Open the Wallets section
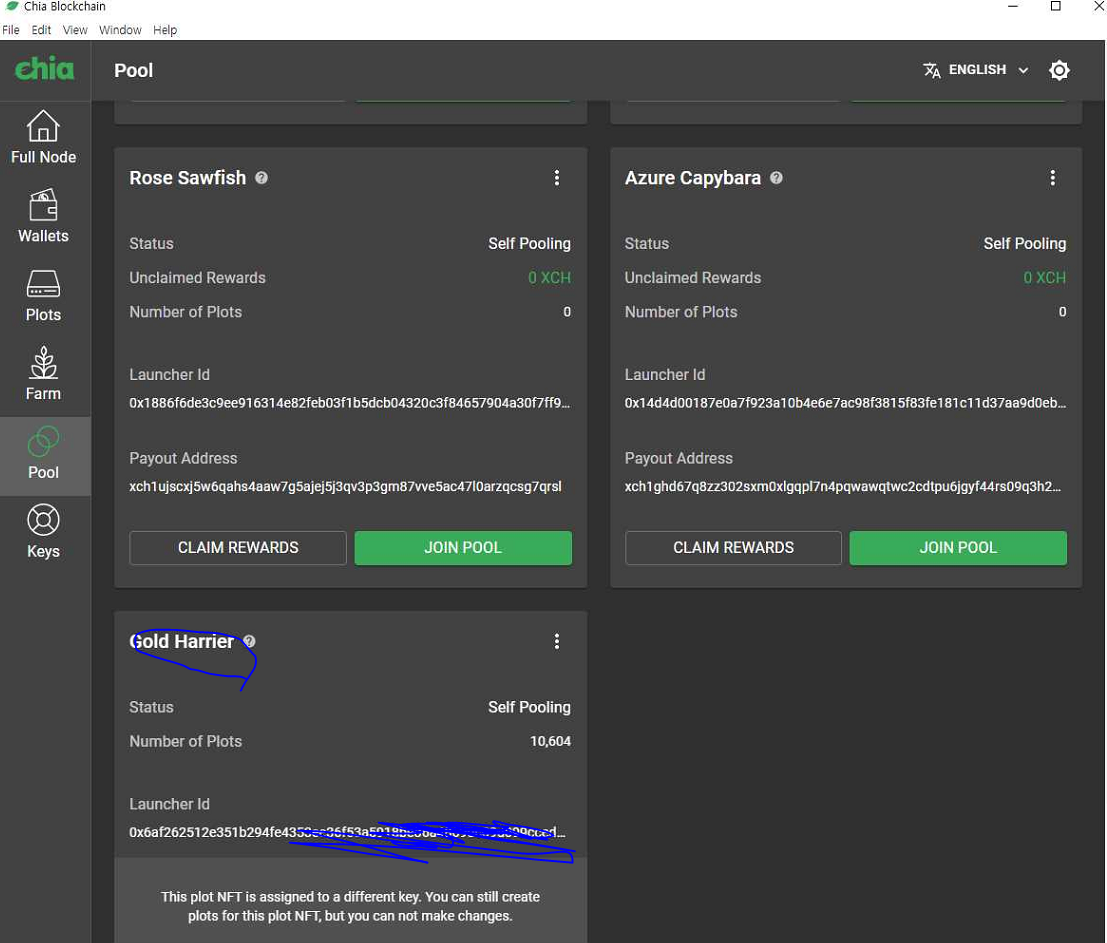 pos(43,217)
